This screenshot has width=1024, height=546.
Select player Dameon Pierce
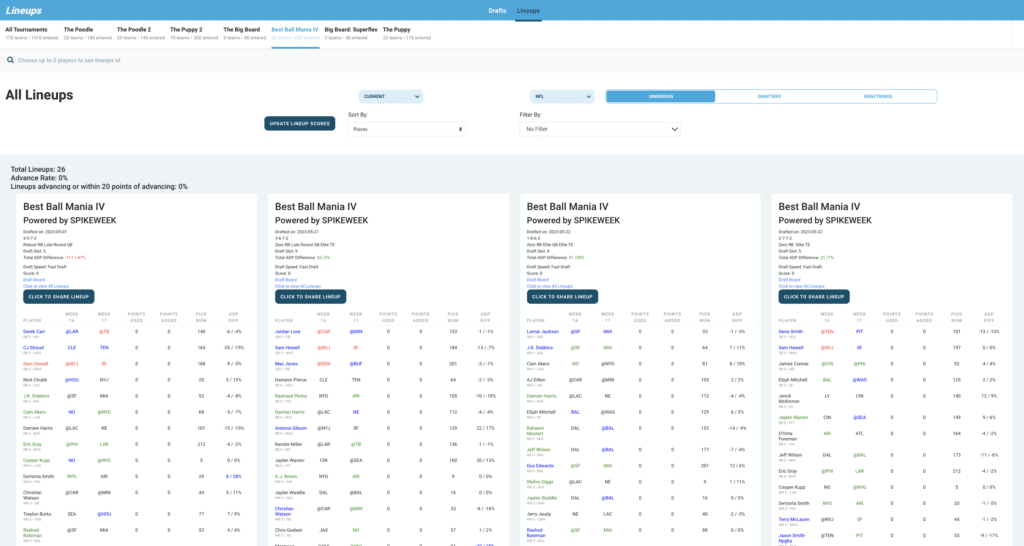[291, 380]
